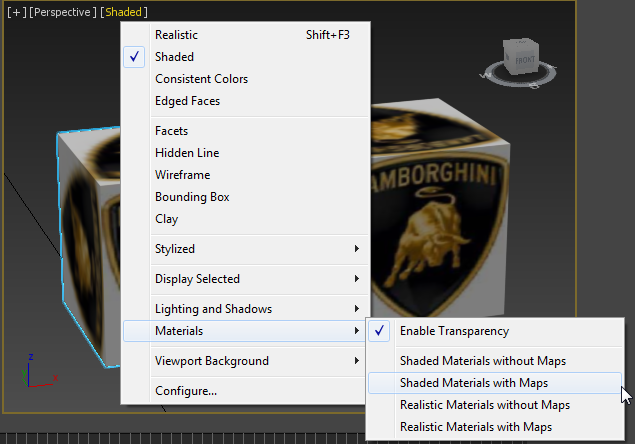
Task: Open Configure... viewport settings
Action: pyautogui.click(x=245, y=391)
